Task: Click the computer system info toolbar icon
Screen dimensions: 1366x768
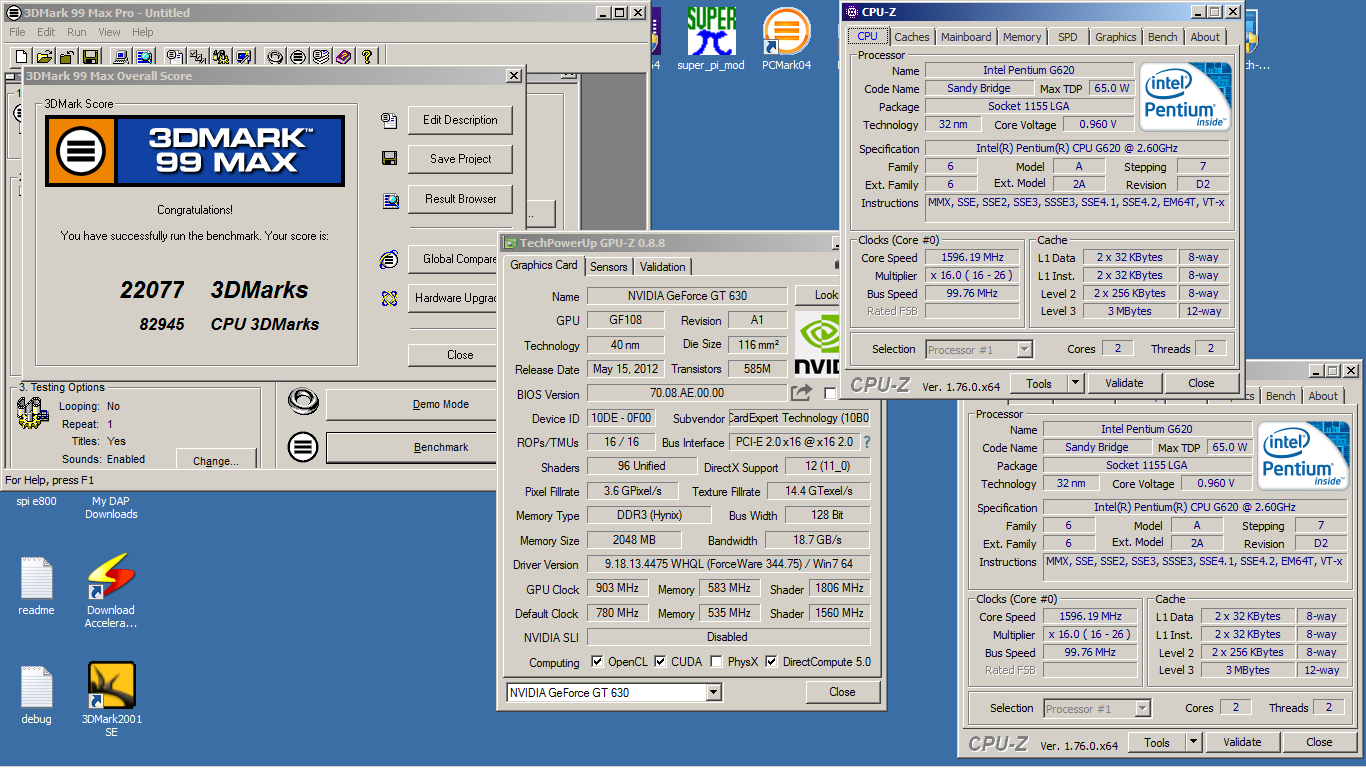Action: point(121,56)
